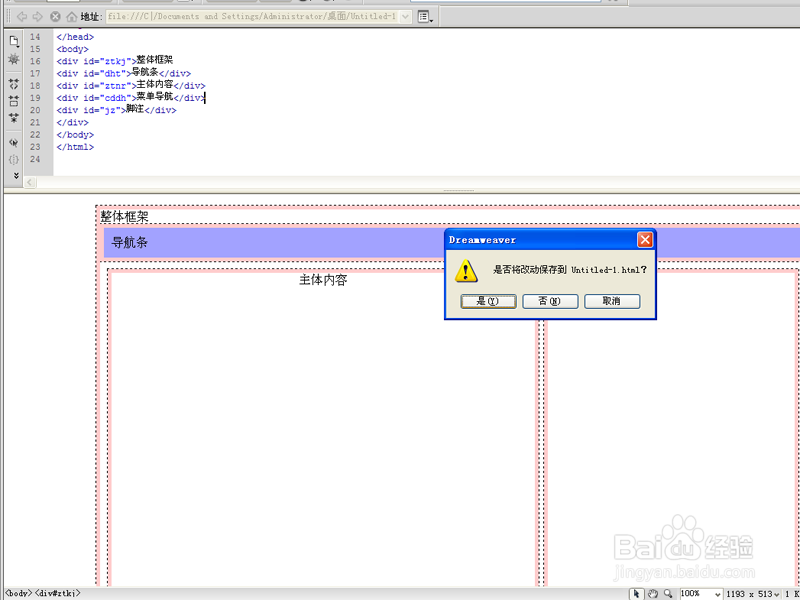Click the Select Parent Tag icon
This screenshot has width=800, height=600.
coord(14,142)
